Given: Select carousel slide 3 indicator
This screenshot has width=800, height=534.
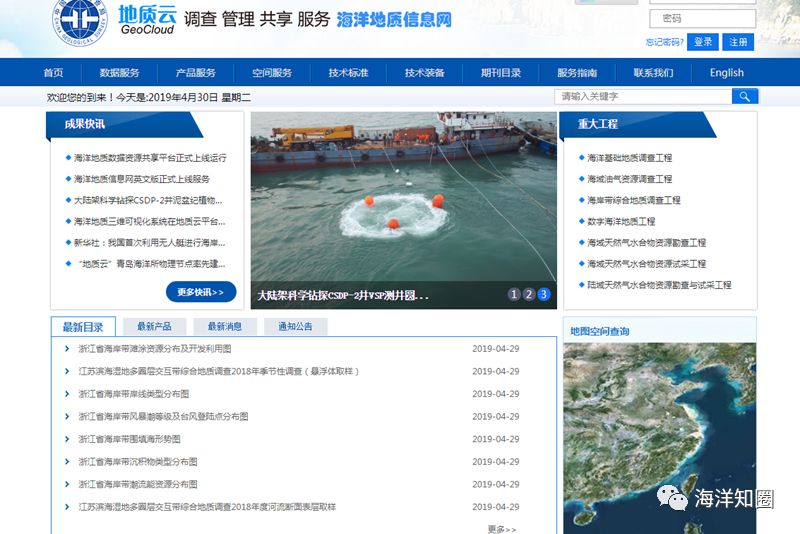Looking at the screenshot, I should tap(544, 294).
